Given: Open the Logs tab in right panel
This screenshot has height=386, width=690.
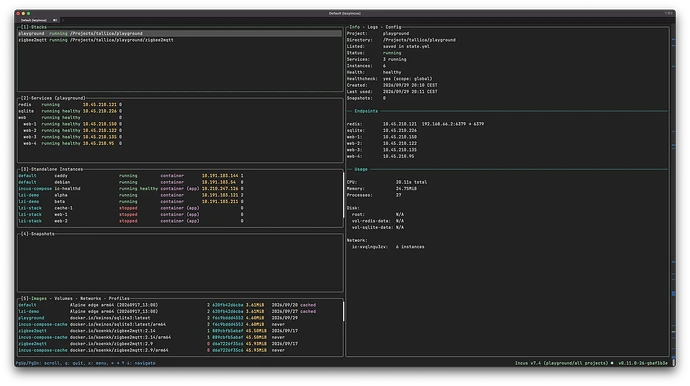Looking at the screenshot, I should (x=373, y=27).
